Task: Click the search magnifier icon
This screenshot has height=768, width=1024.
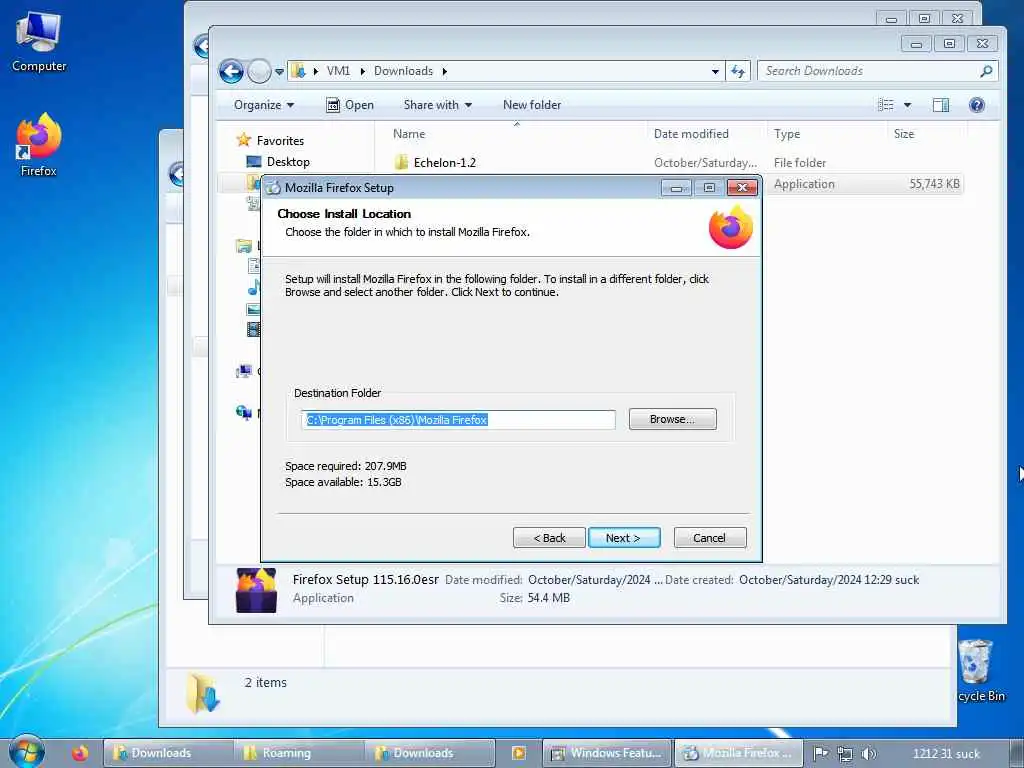Action: [986, 71]
